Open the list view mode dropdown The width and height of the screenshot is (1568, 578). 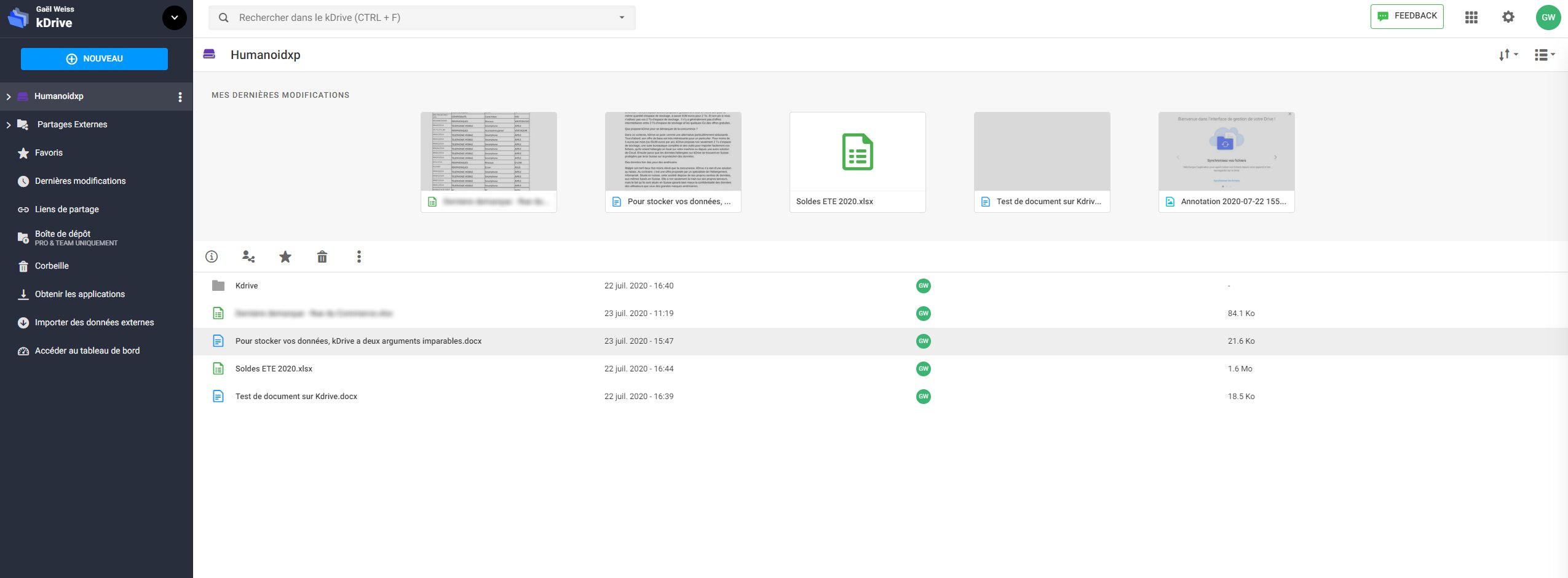tap(1544, 55)
